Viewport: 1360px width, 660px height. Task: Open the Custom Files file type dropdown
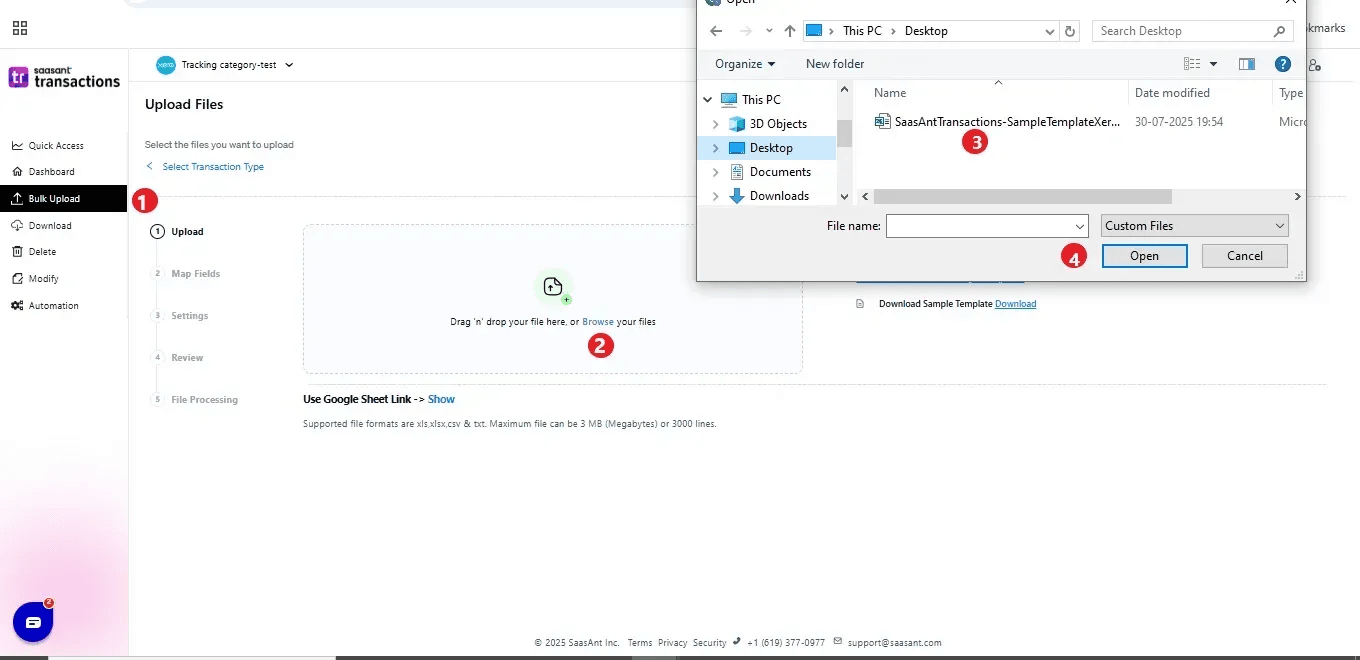click(1194, 226)
